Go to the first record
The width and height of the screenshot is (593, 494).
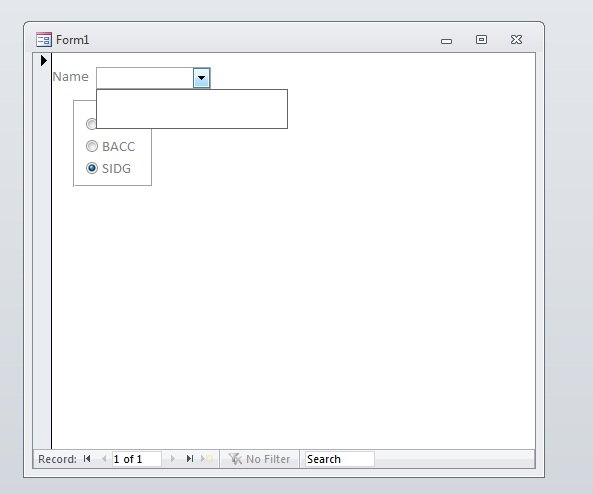point(87,459)
